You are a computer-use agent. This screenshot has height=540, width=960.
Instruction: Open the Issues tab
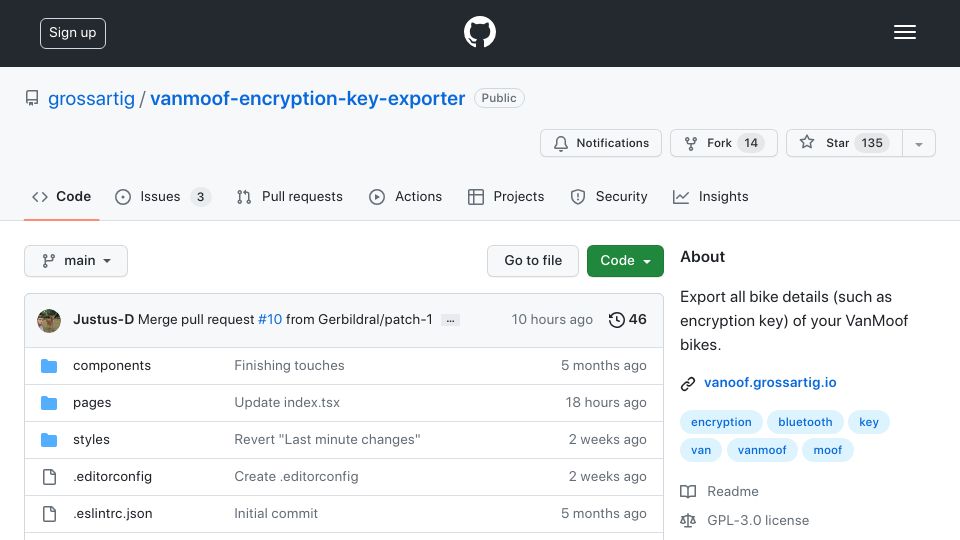pyautogui.click(x=162, y=197)
